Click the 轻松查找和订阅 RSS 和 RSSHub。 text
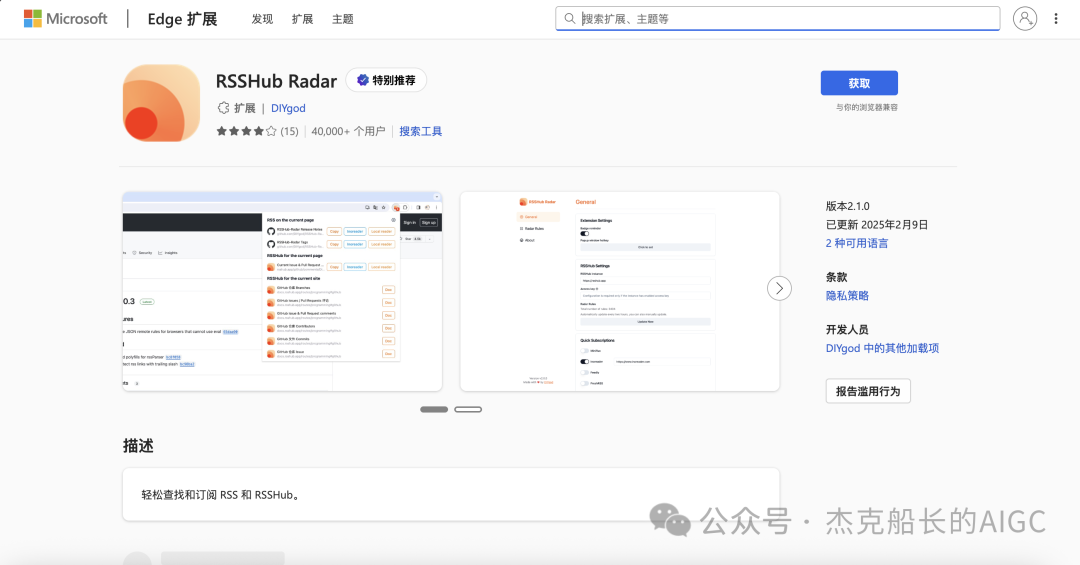 (220, 495)
